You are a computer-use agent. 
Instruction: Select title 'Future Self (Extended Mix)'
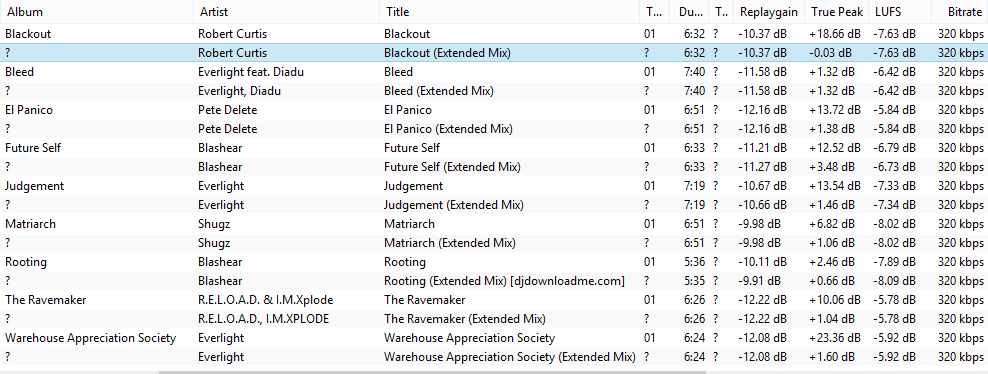tap(452, 167)
